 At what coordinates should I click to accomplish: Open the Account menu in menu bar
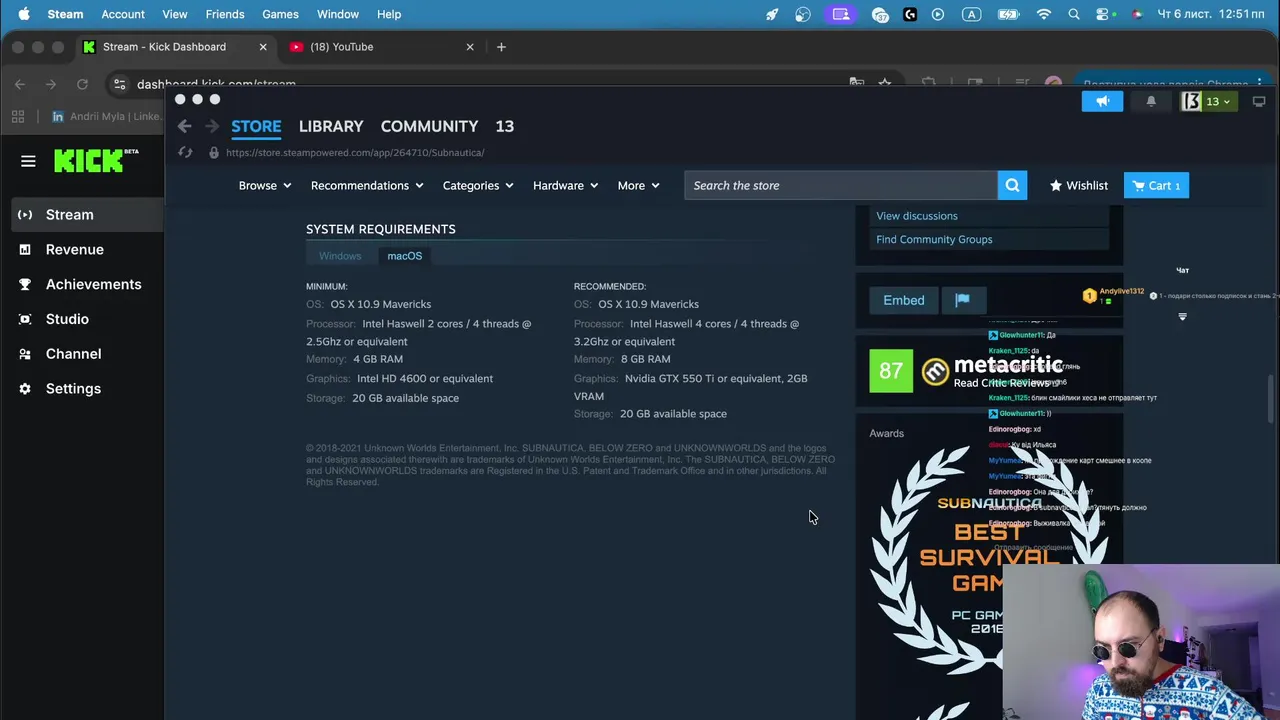click(123, 14)
